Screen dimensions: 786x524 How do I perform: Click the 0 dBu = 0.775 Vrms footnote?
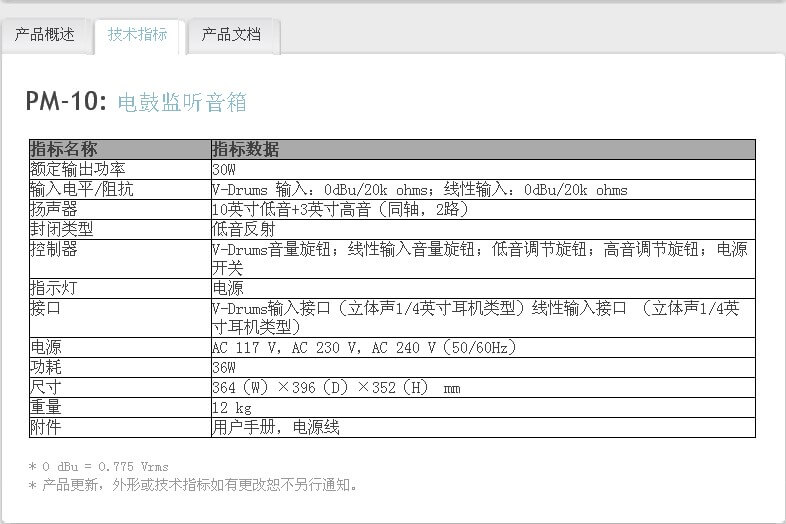[x=98, y=466]
